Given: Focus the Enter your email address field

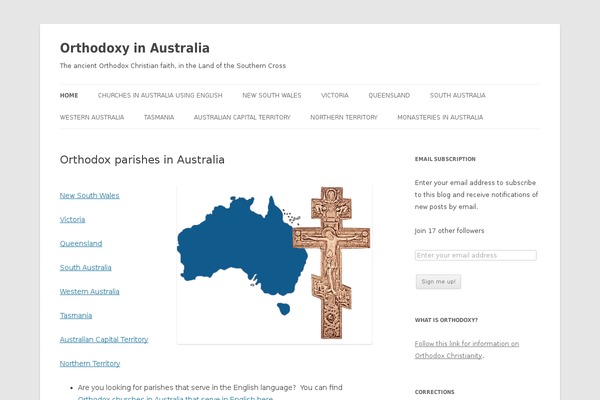Looking at the screenshot, I should coord(476,255).
